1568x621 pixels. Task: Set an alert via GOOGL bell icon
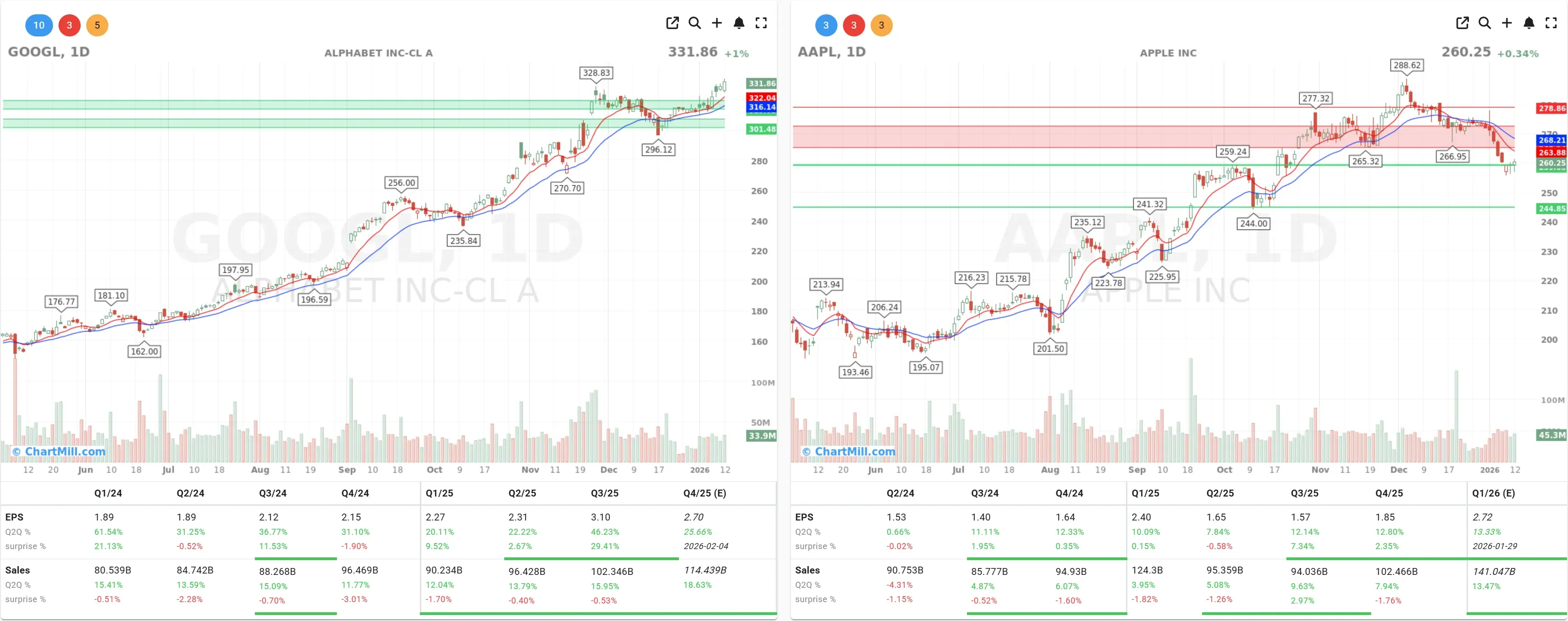[739, 23]
